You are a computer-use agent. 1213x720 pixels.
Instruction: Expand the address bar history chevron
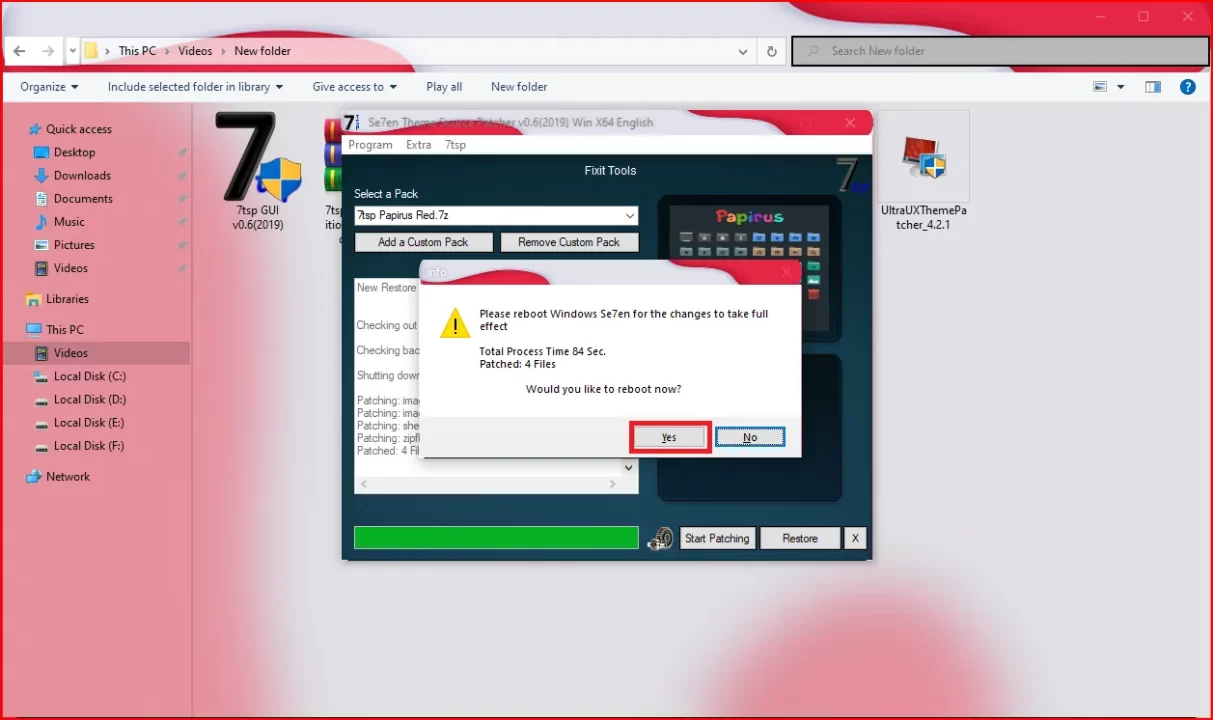[742, 51]
